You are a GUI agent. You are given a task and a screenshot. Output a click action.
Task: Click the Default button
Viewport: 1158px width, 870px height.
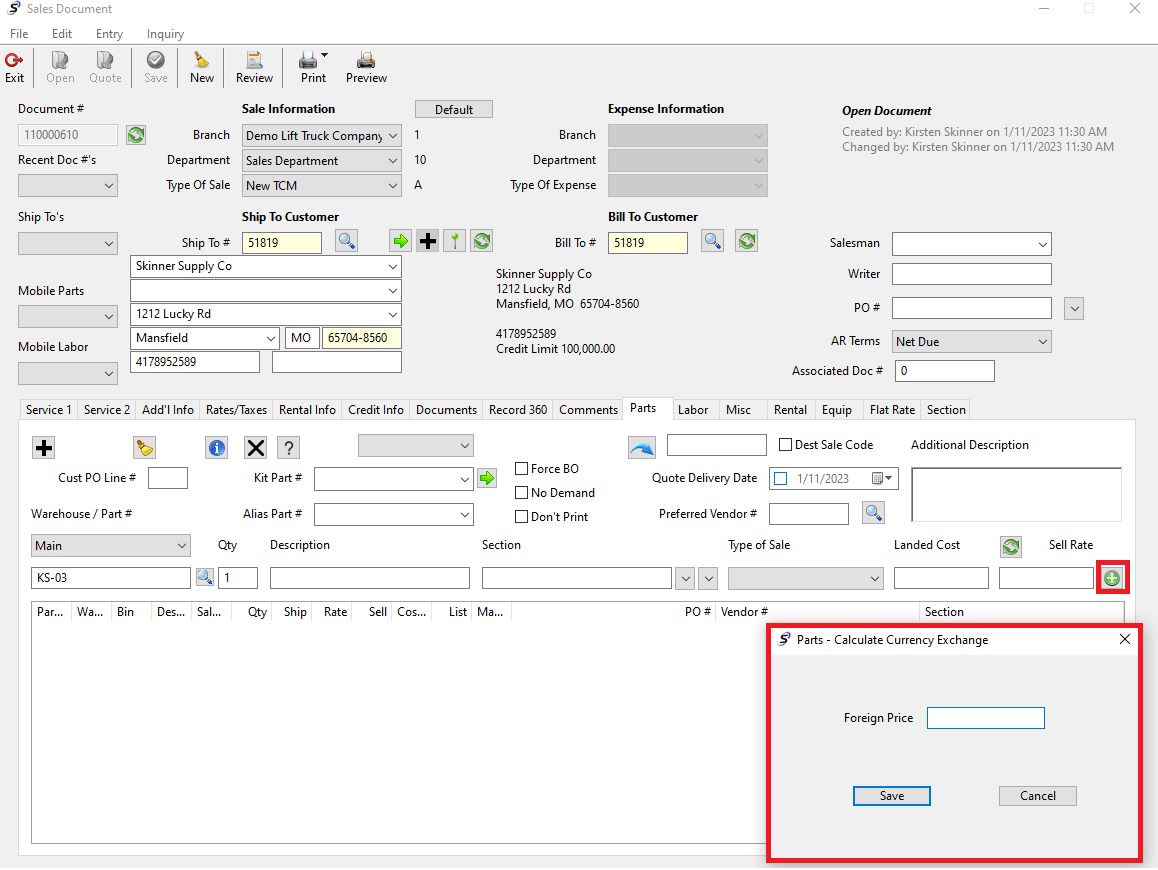pos(453,109)
